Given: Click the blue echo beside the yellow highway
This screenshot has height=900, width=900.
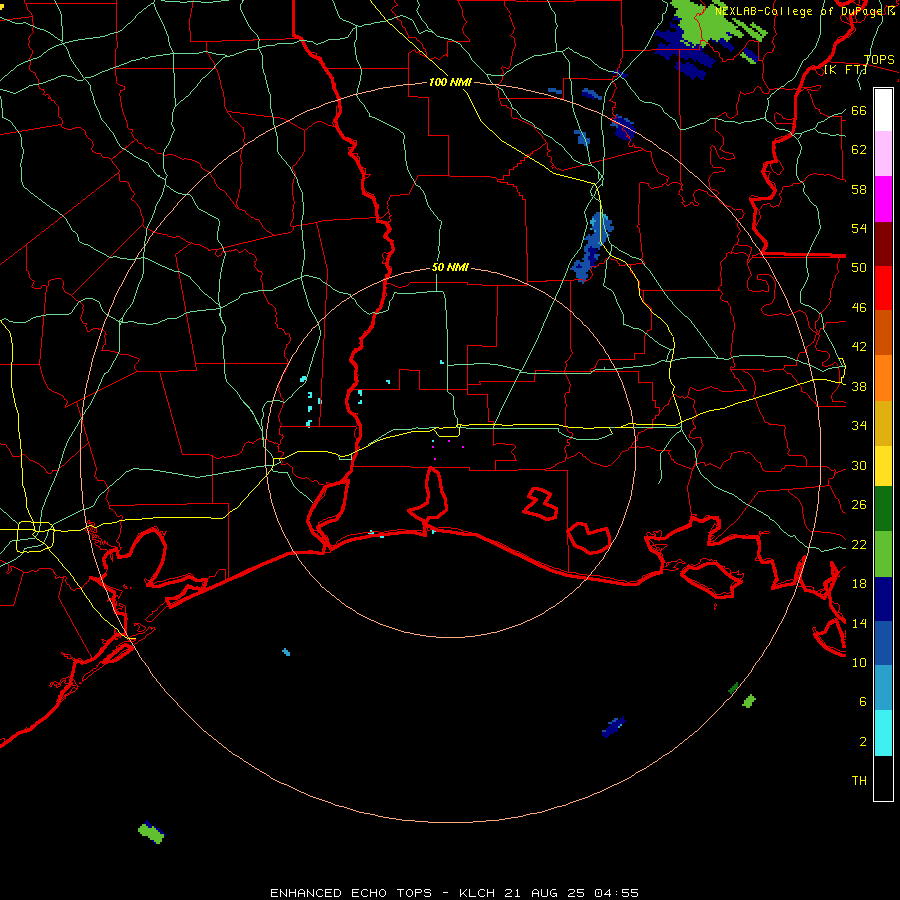Looking at the screenshot, I should [592, 247].
